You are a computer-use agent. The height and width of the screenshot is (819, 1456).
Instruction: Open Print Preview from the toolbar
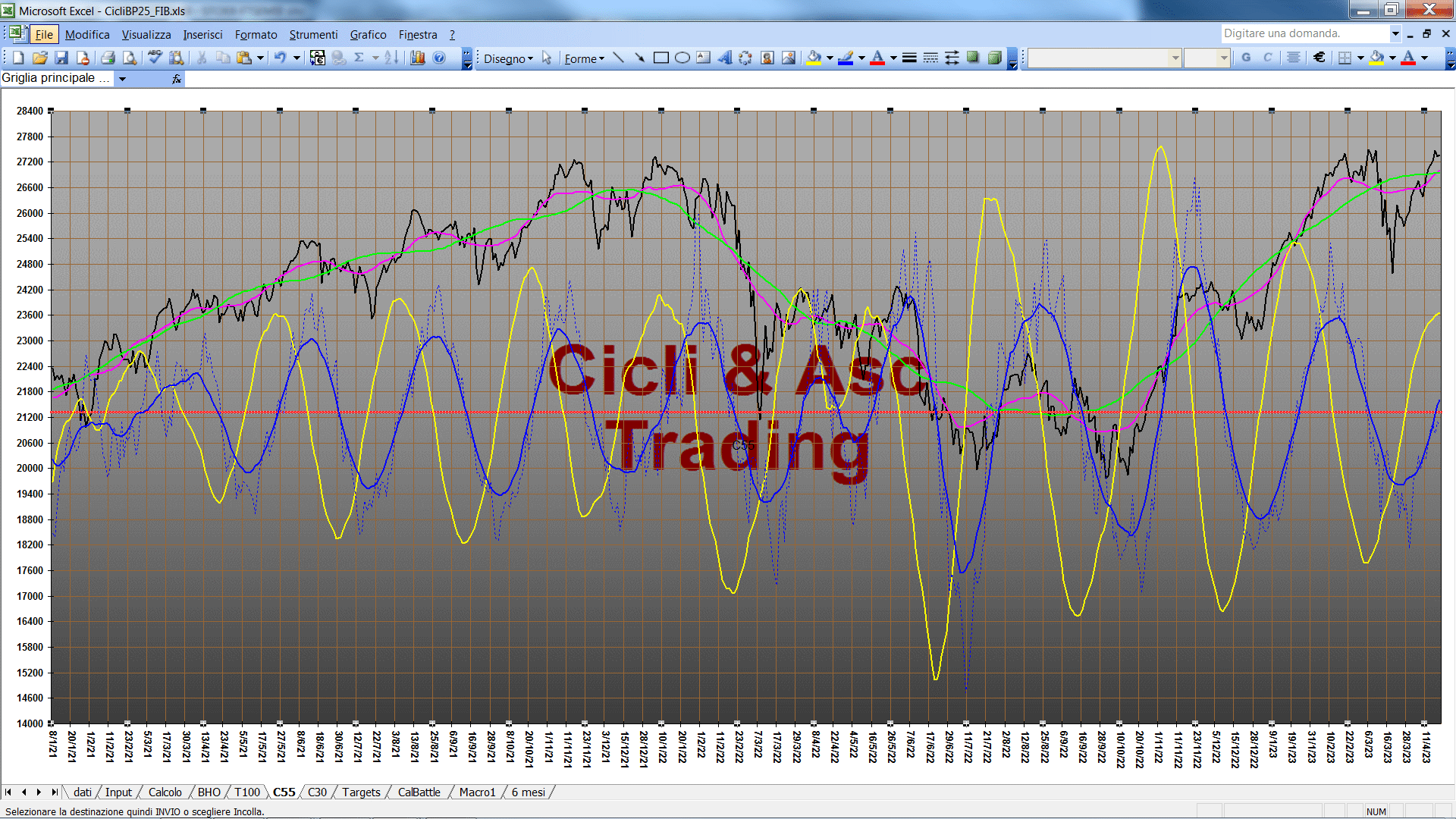130,58
